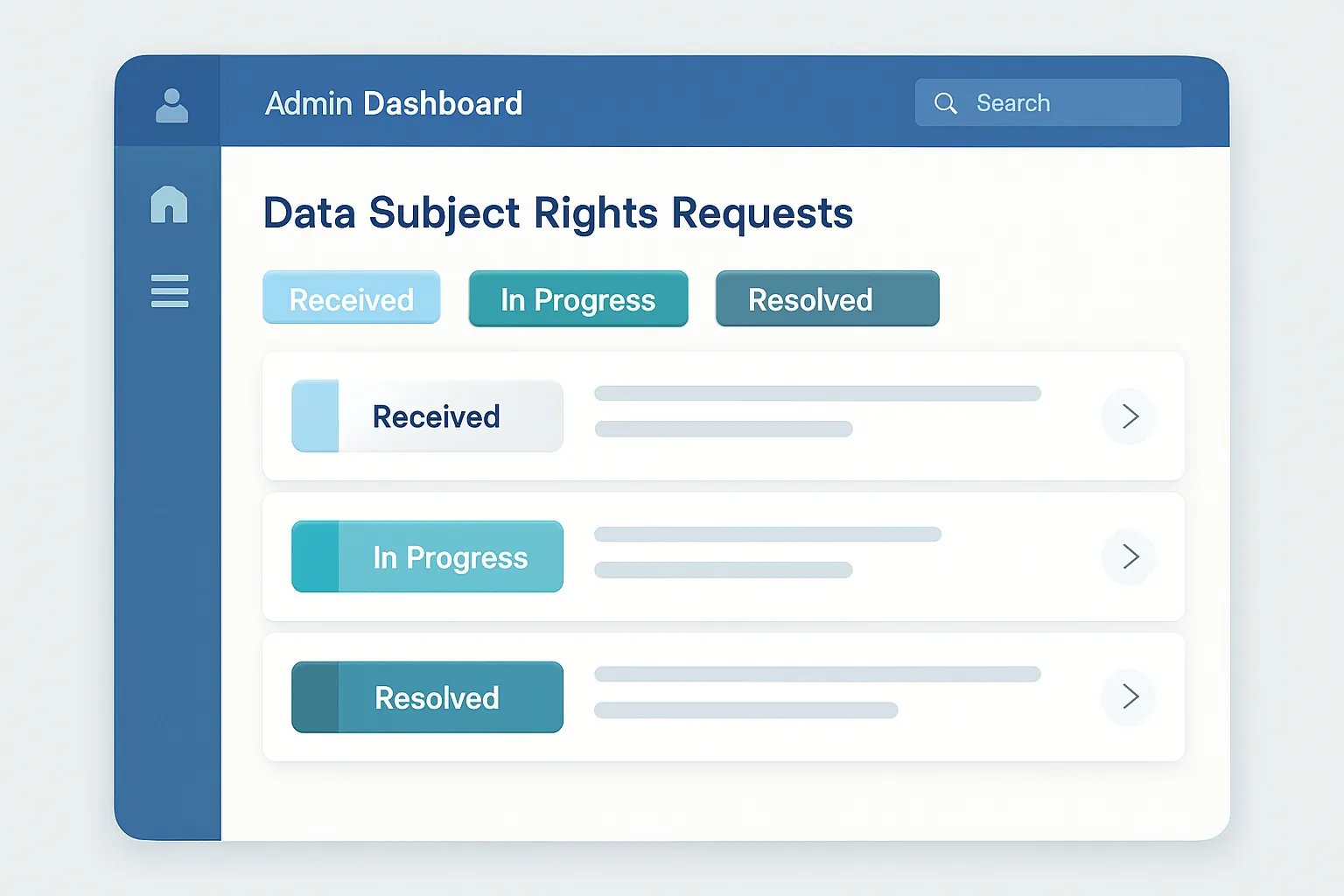1344x896 pixels.
Task: Click the In Progress status badge in list
Action: coord(428,556)
